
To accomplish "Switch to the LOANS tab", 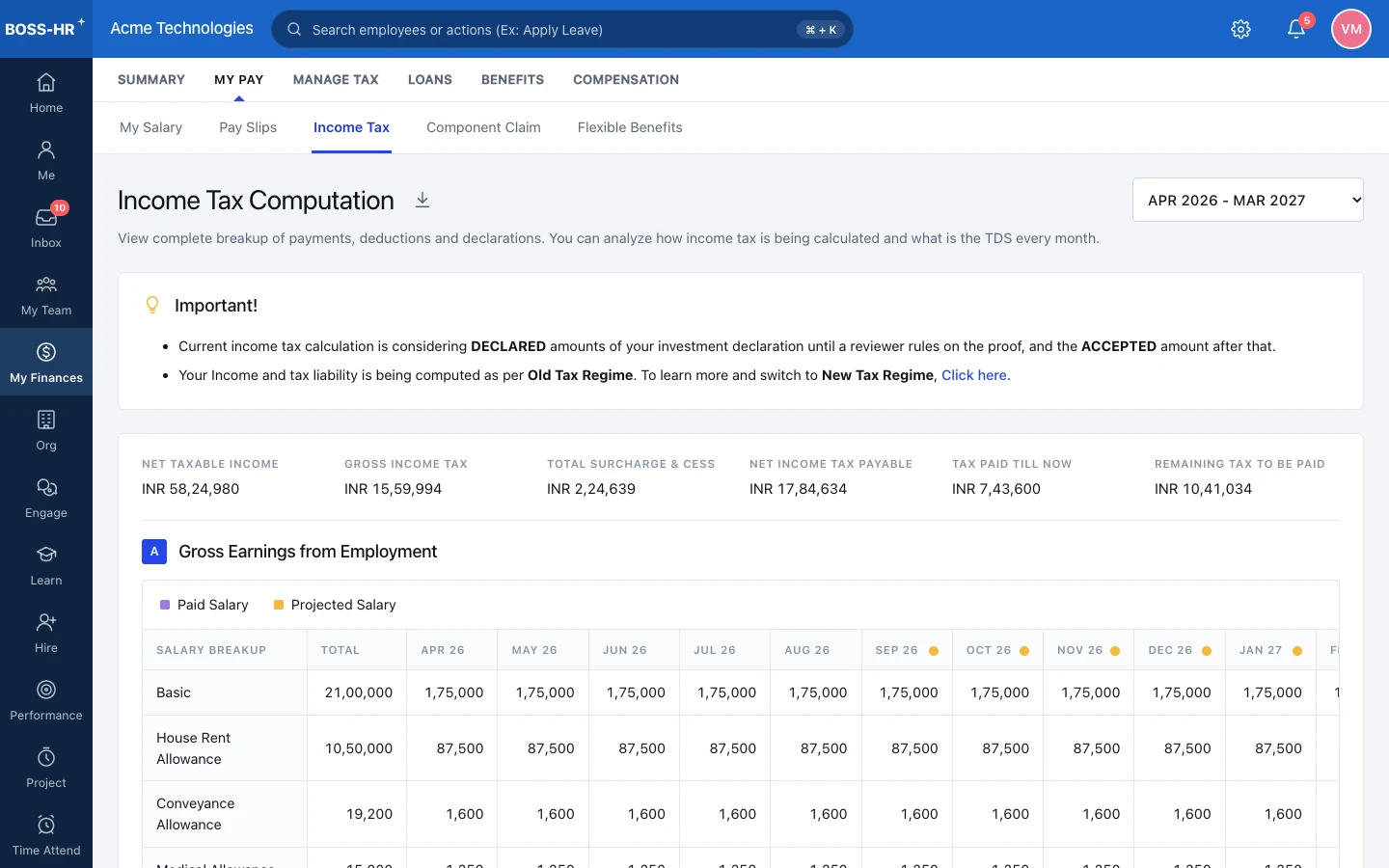I will 430,79.
